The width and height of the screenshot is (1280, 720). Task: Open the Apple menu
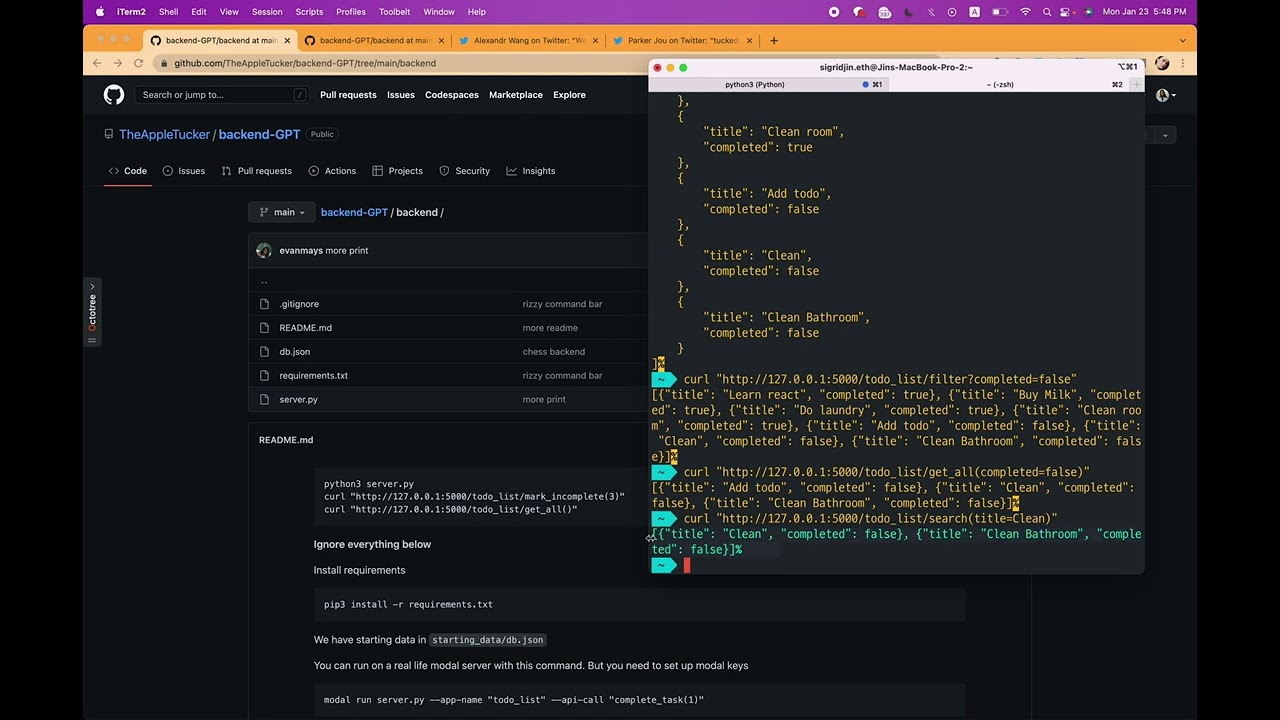coord(100,12)
